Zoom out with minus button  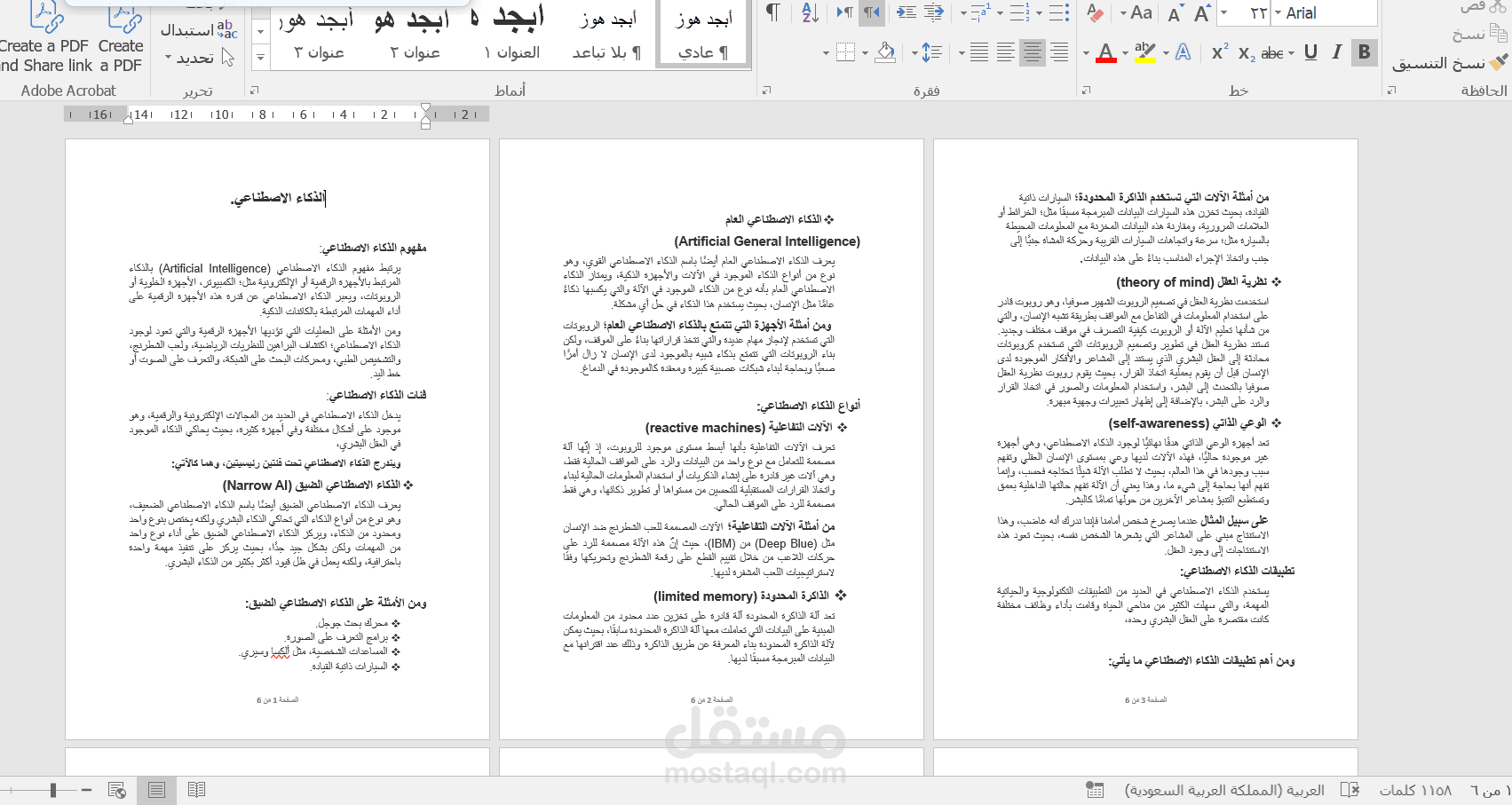pyautogui.click(x=86, y=789)
